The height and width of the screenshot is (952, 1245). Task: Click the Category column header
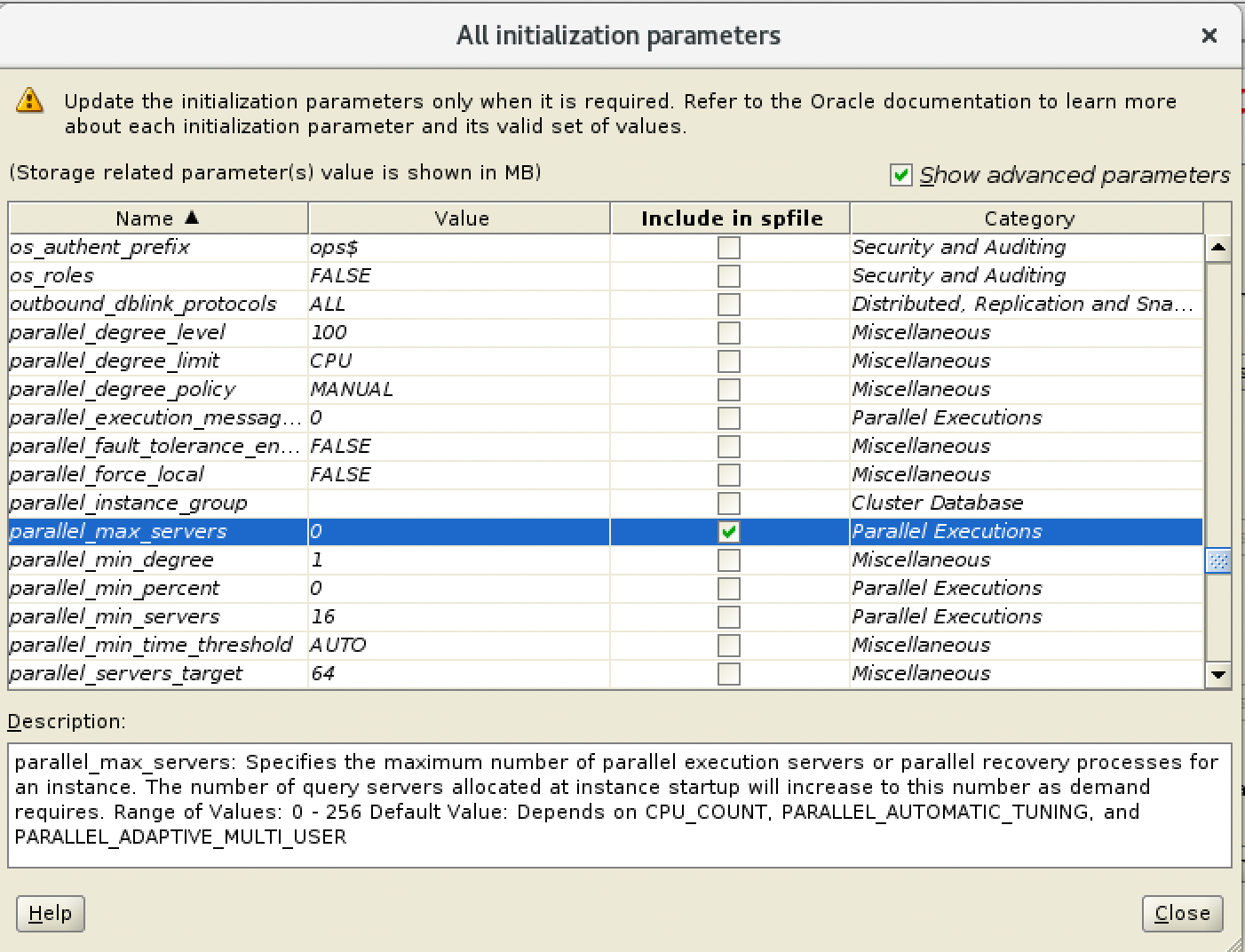pyautogui.click(x=1027, y=218)
